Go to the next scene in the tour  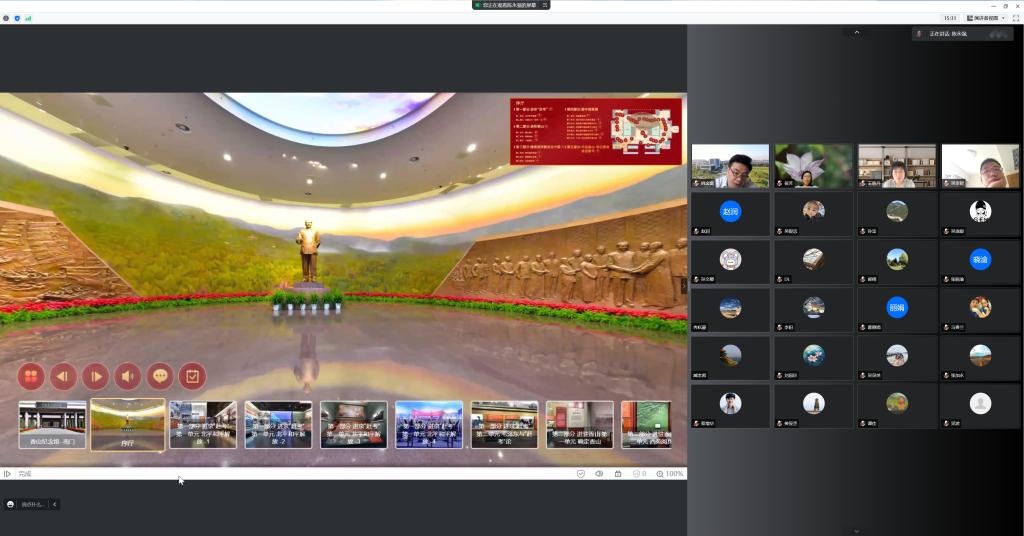[x=95, y=376]
